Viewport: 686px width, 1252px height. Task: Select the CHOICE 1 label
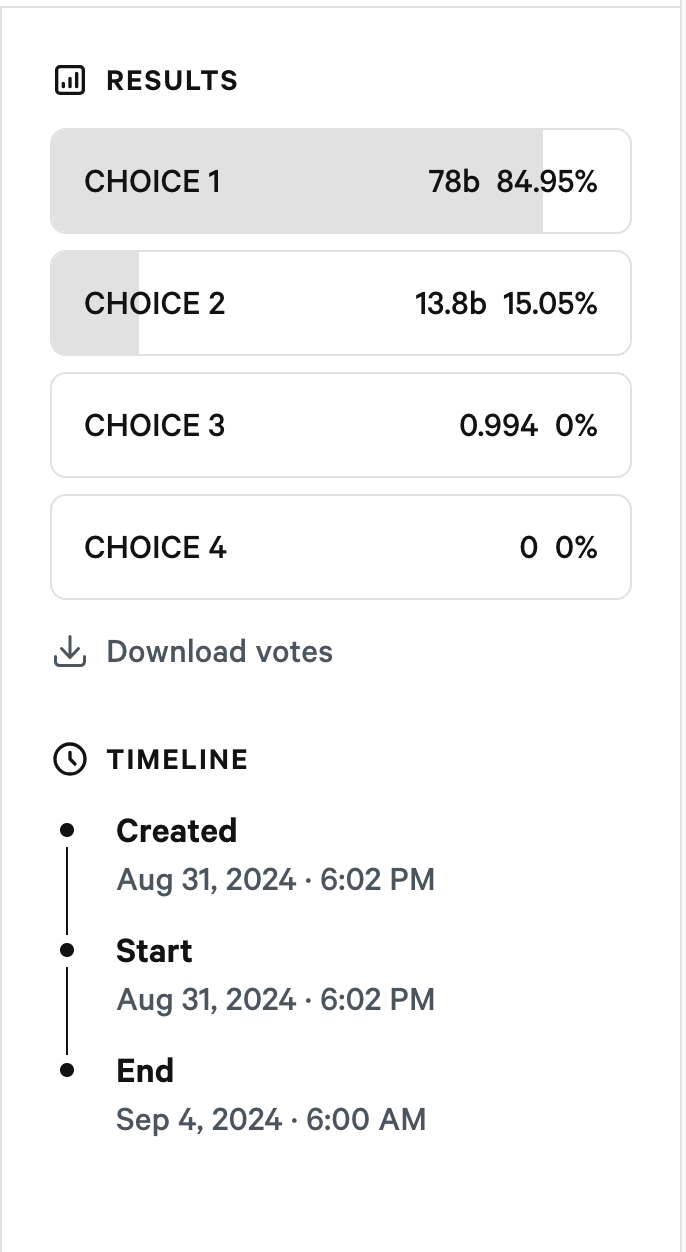click(x=152, y=182)
